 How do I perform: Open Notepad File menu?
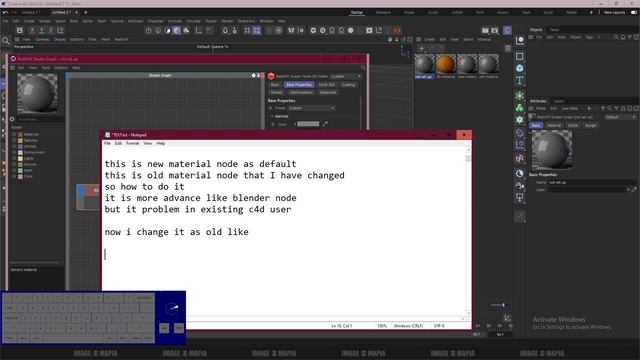point(107,143)
